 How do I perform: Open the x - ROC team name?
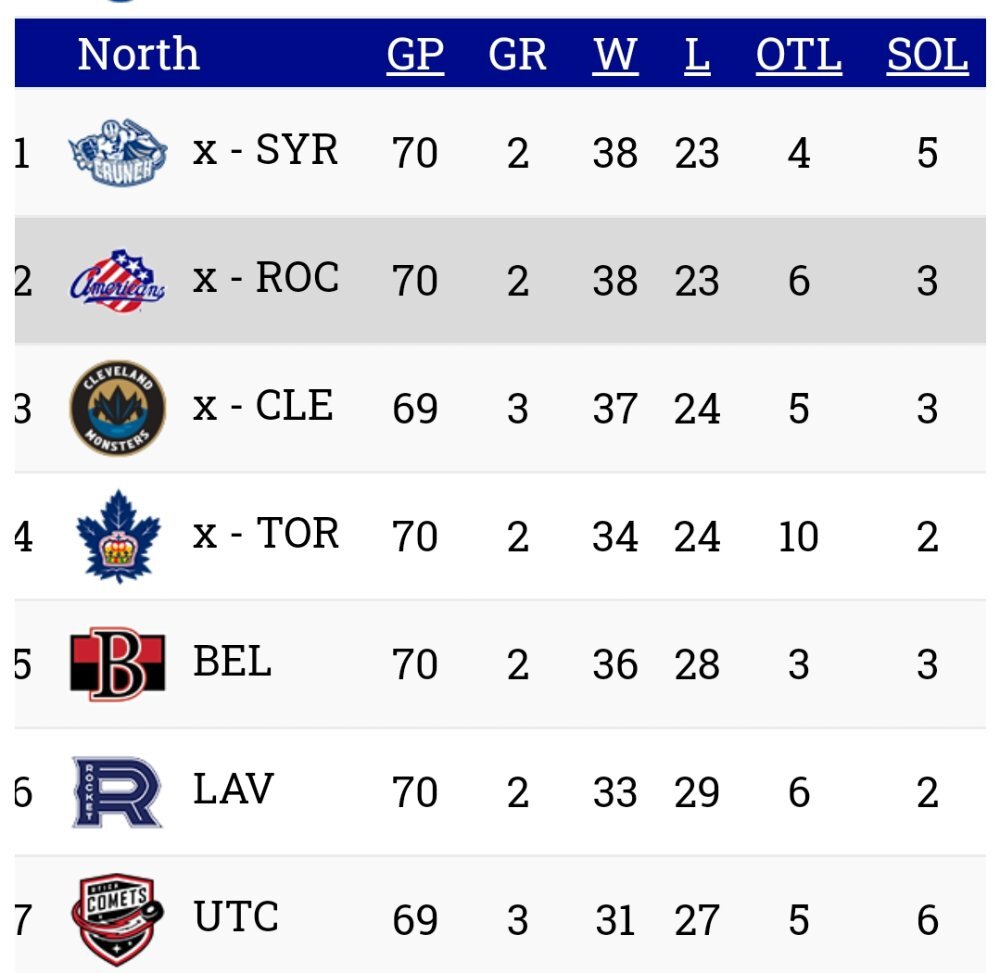click(x=266, y=278)
